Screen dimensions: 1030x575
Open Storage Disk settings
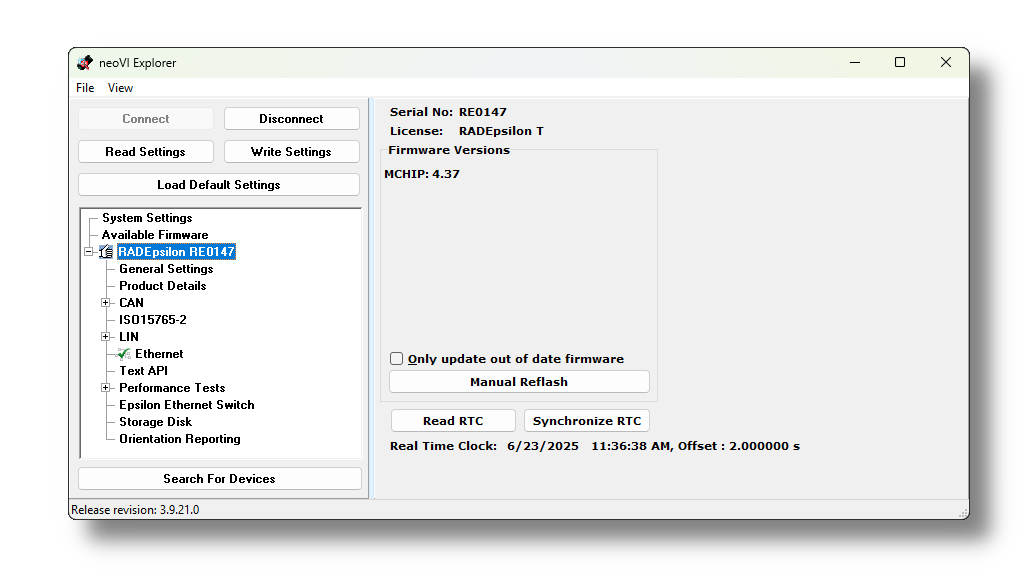155,422
